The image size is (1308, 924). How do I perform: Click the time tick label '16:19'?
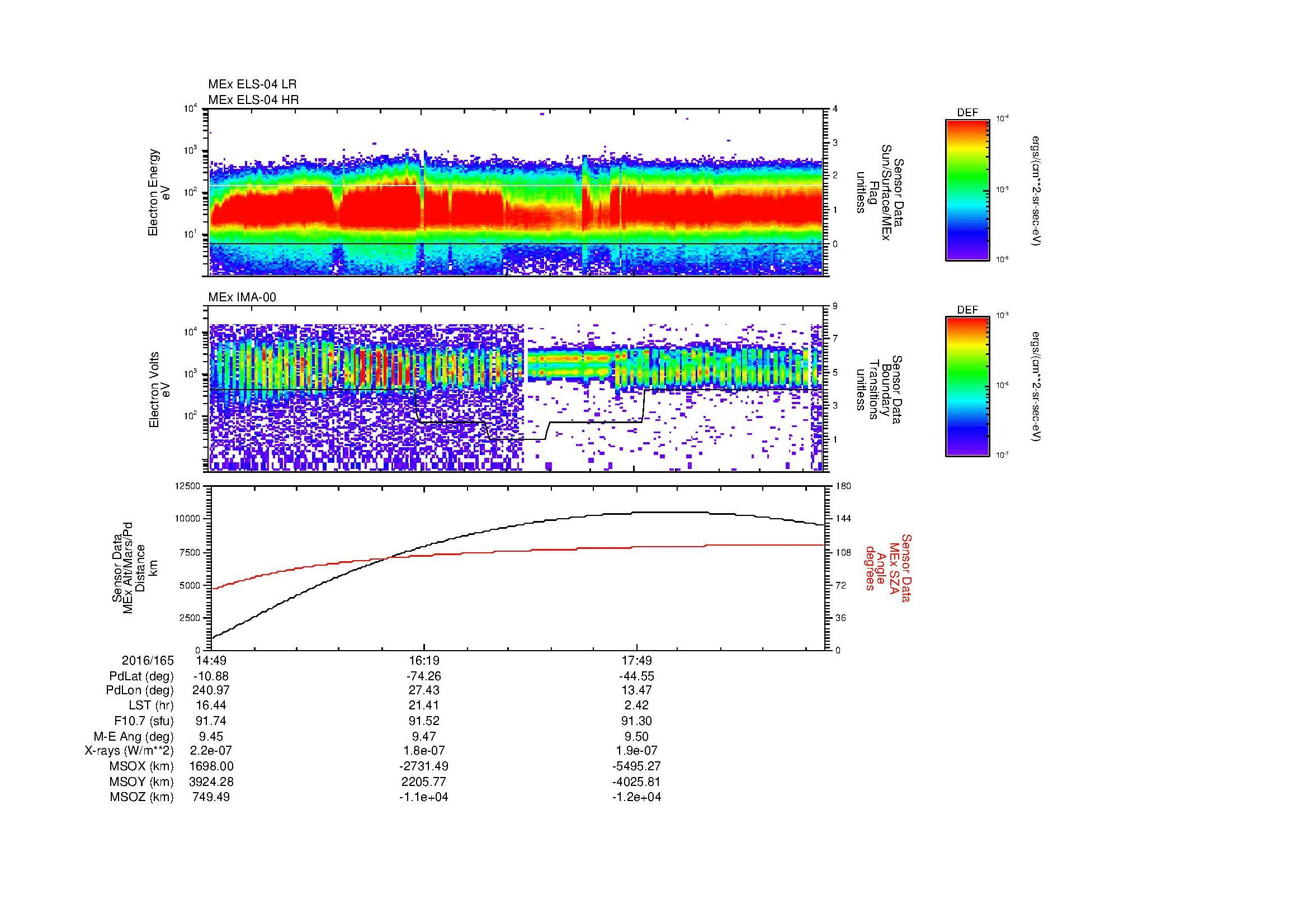coord(424,660)
